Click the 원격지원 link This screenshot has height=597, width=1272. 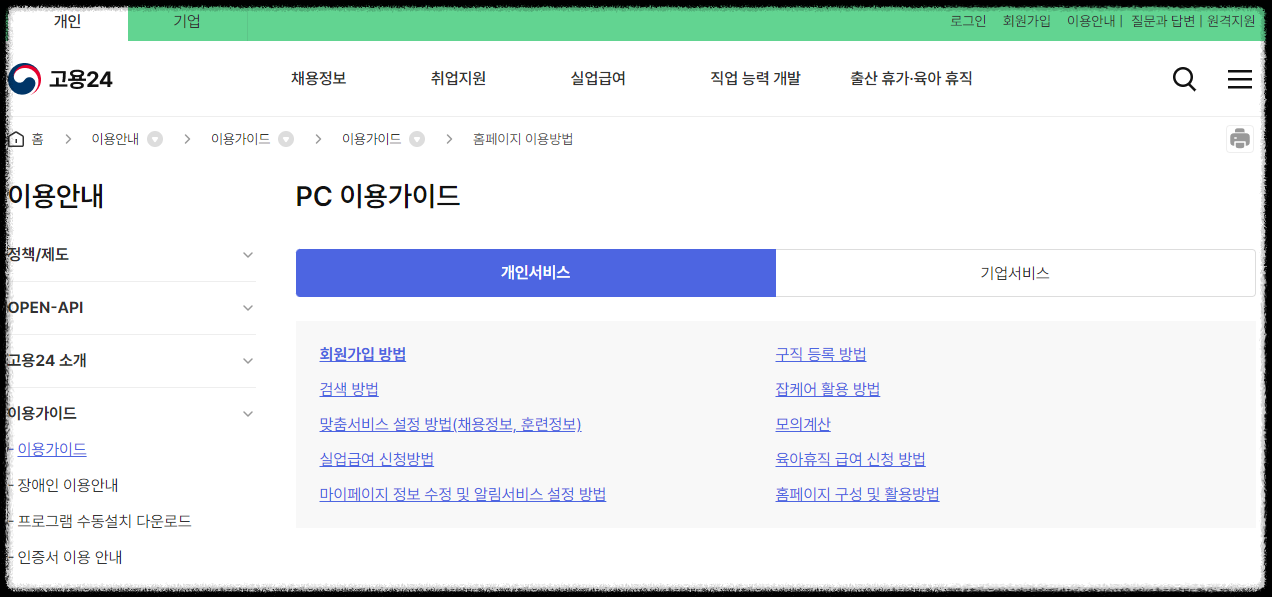tap(1231, 21)
